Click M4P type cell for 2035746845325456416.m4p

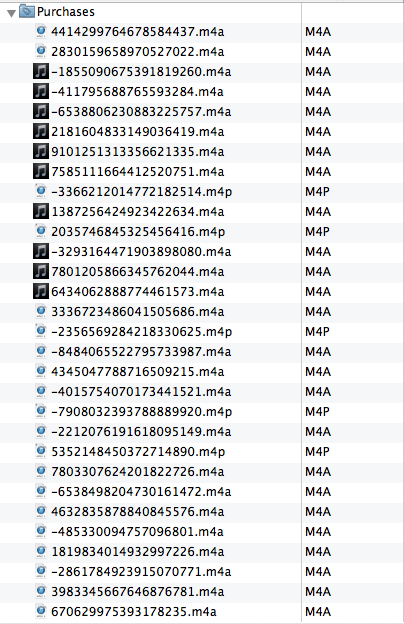pyautogui.click(x=317, y=232)
